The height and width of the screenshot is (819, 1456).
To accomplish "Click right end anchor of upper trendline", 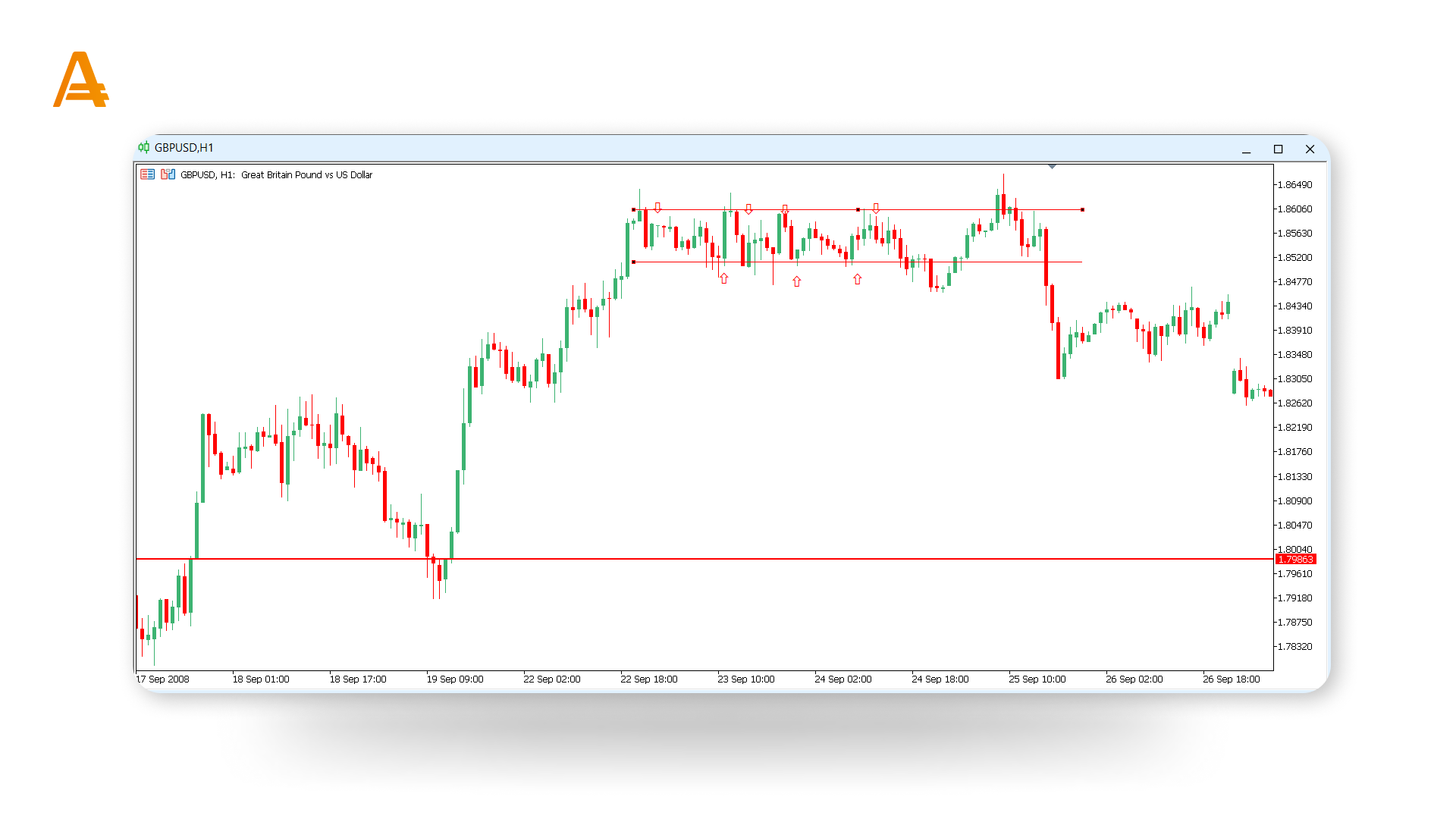I will click(1082, 210).
